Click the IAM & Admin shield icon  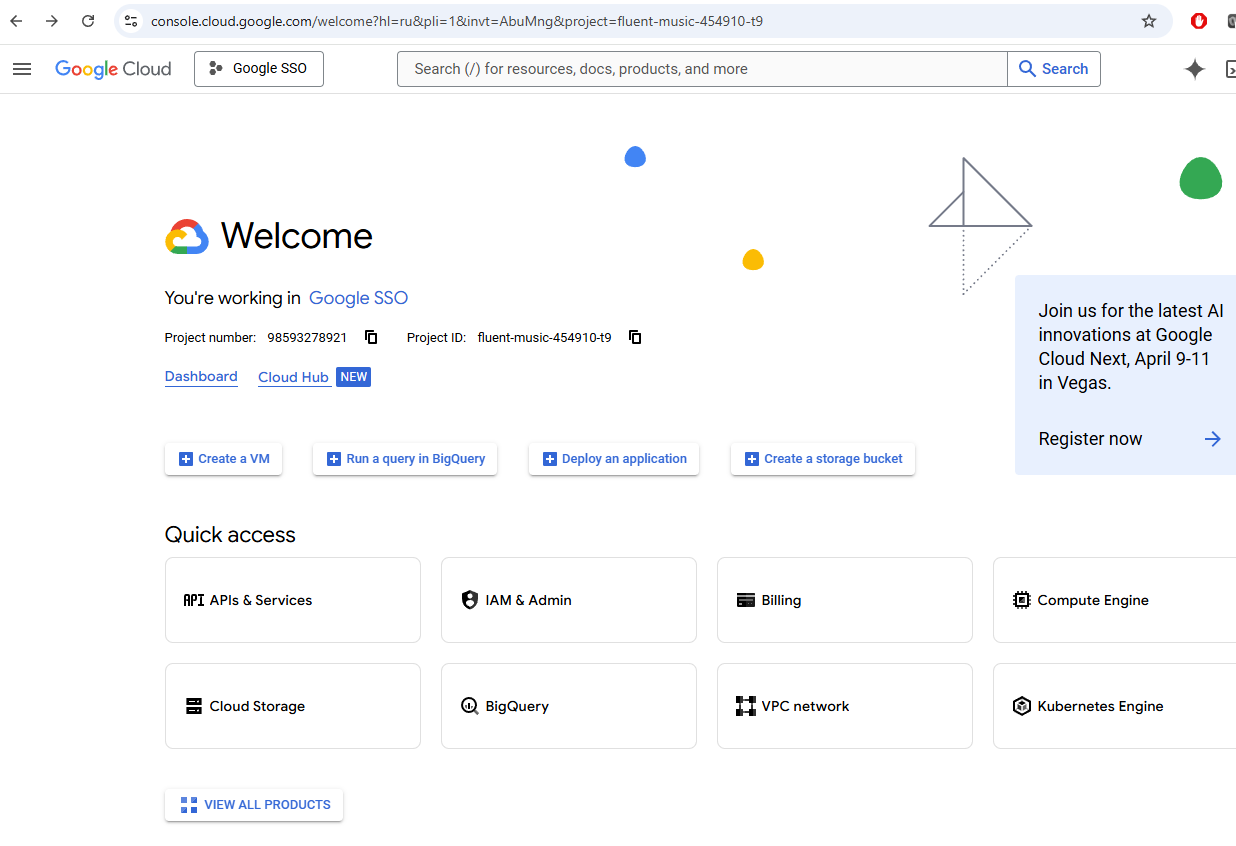click(469, 600)
